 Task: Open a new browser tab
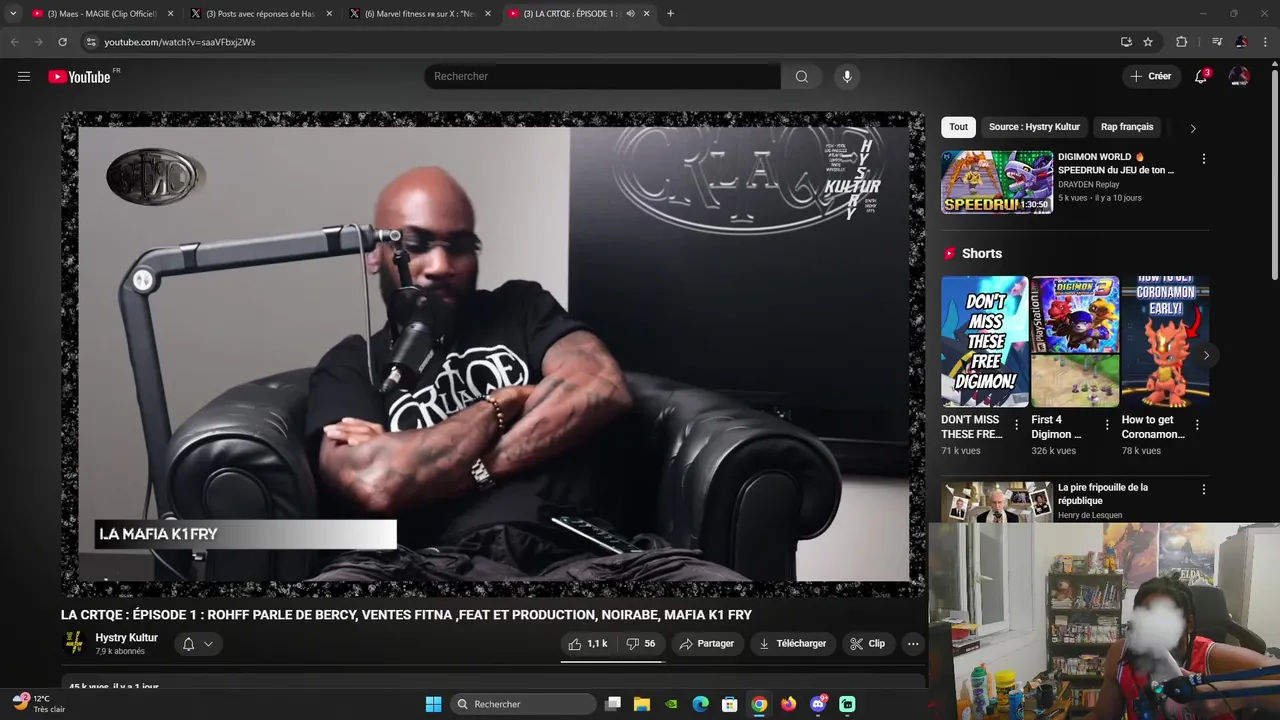pos(670,14)
